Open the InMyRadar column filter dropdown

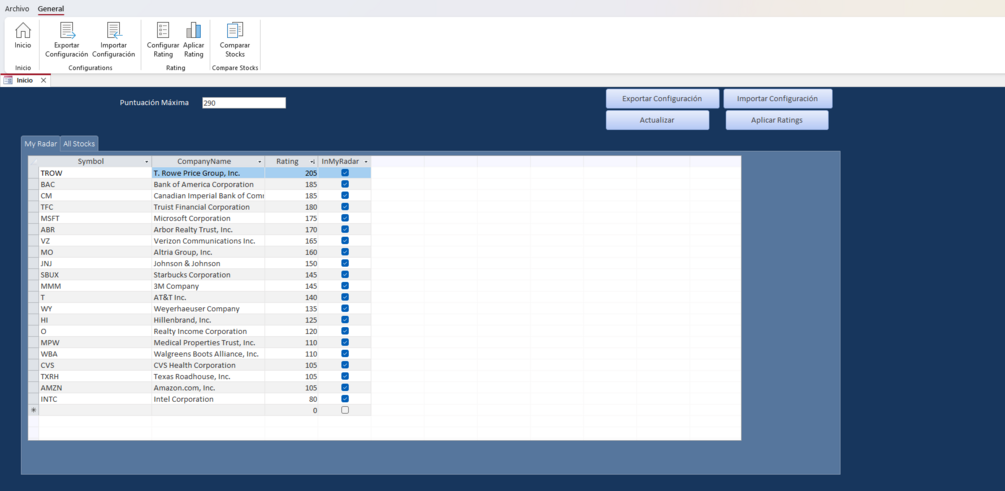point(366,162)
